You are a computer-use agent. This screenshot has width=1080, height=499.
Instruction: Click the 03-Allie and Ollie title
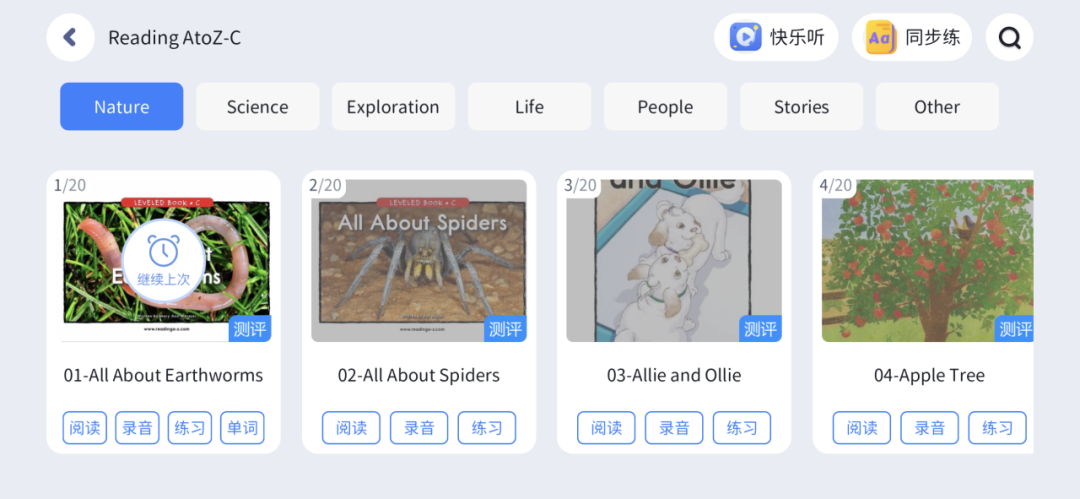674,376
